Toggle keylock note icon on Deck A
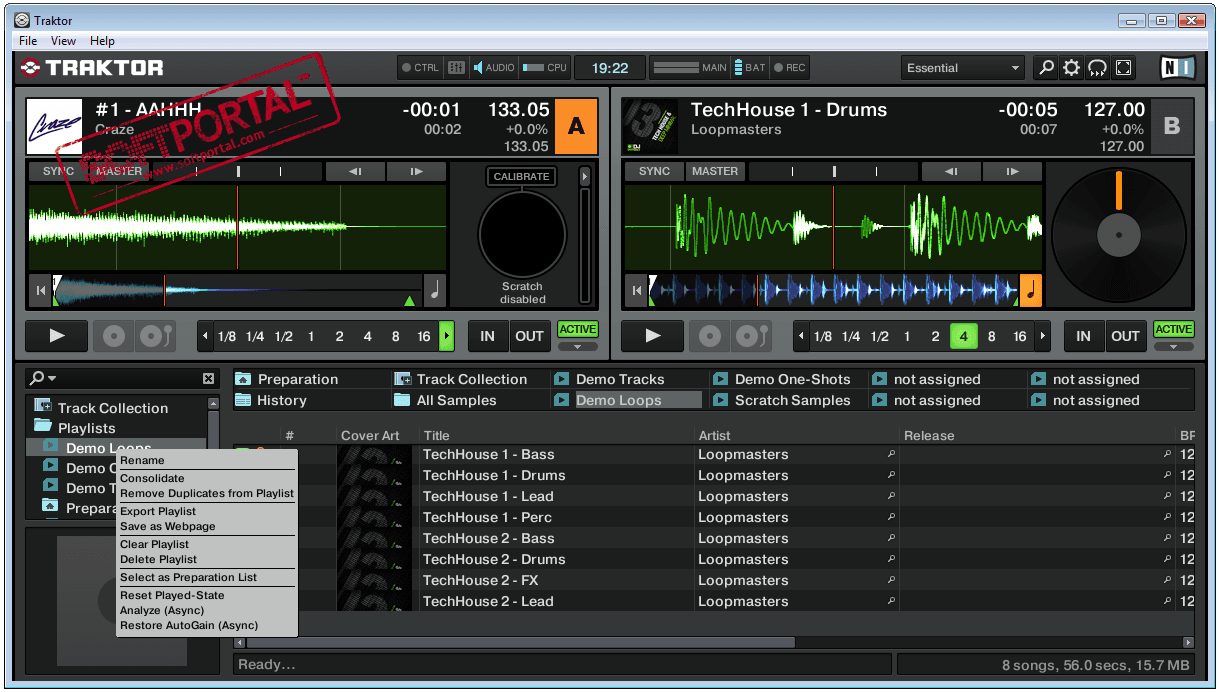 (x=435, y=290)
